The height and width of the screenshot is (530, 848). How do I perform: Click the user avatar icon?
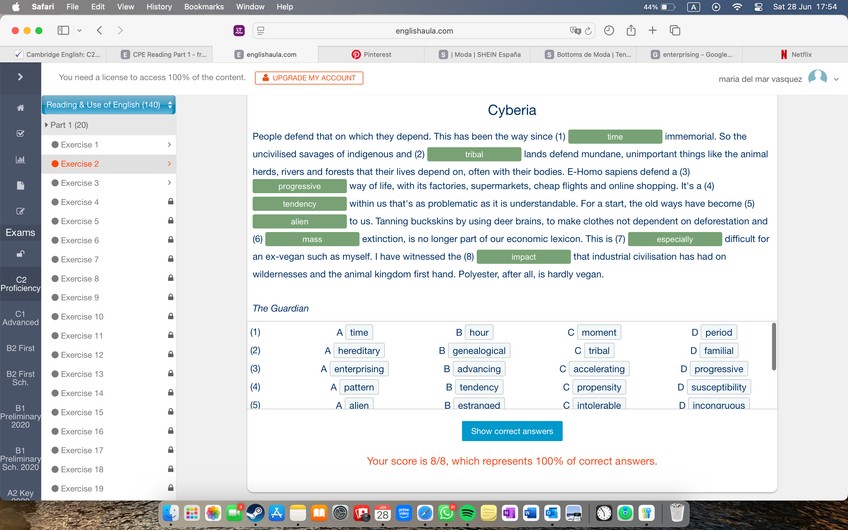click(817, 77)
